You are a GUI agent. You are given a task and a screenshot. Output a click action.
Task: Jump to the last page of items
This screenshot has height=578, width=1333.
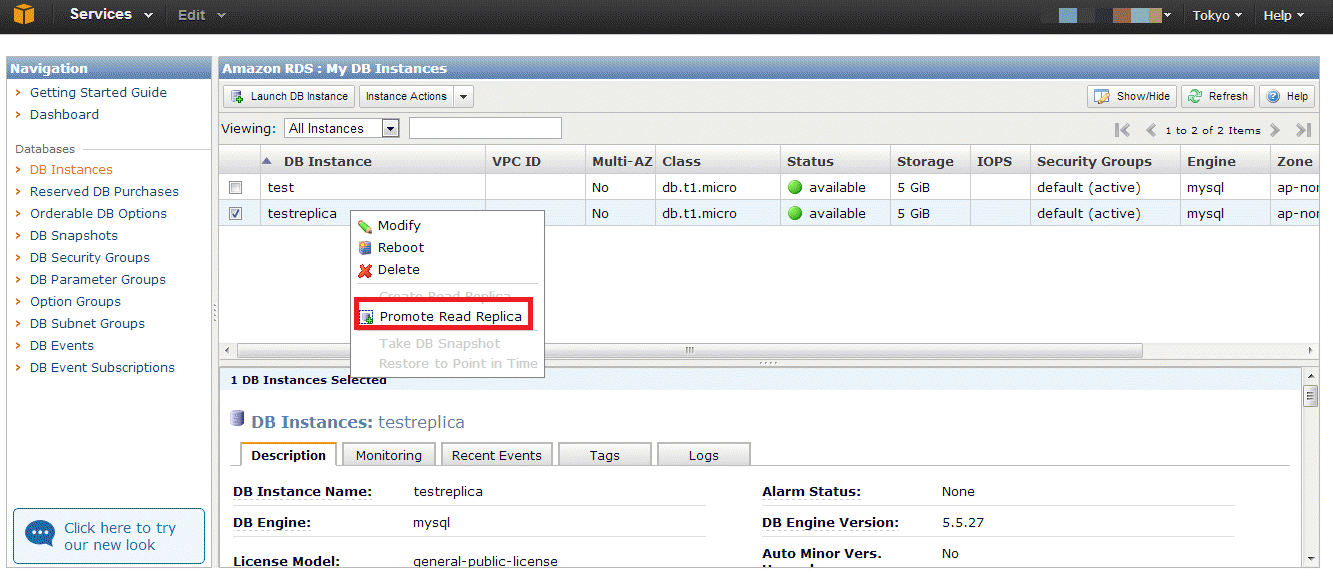(1303, 130)
